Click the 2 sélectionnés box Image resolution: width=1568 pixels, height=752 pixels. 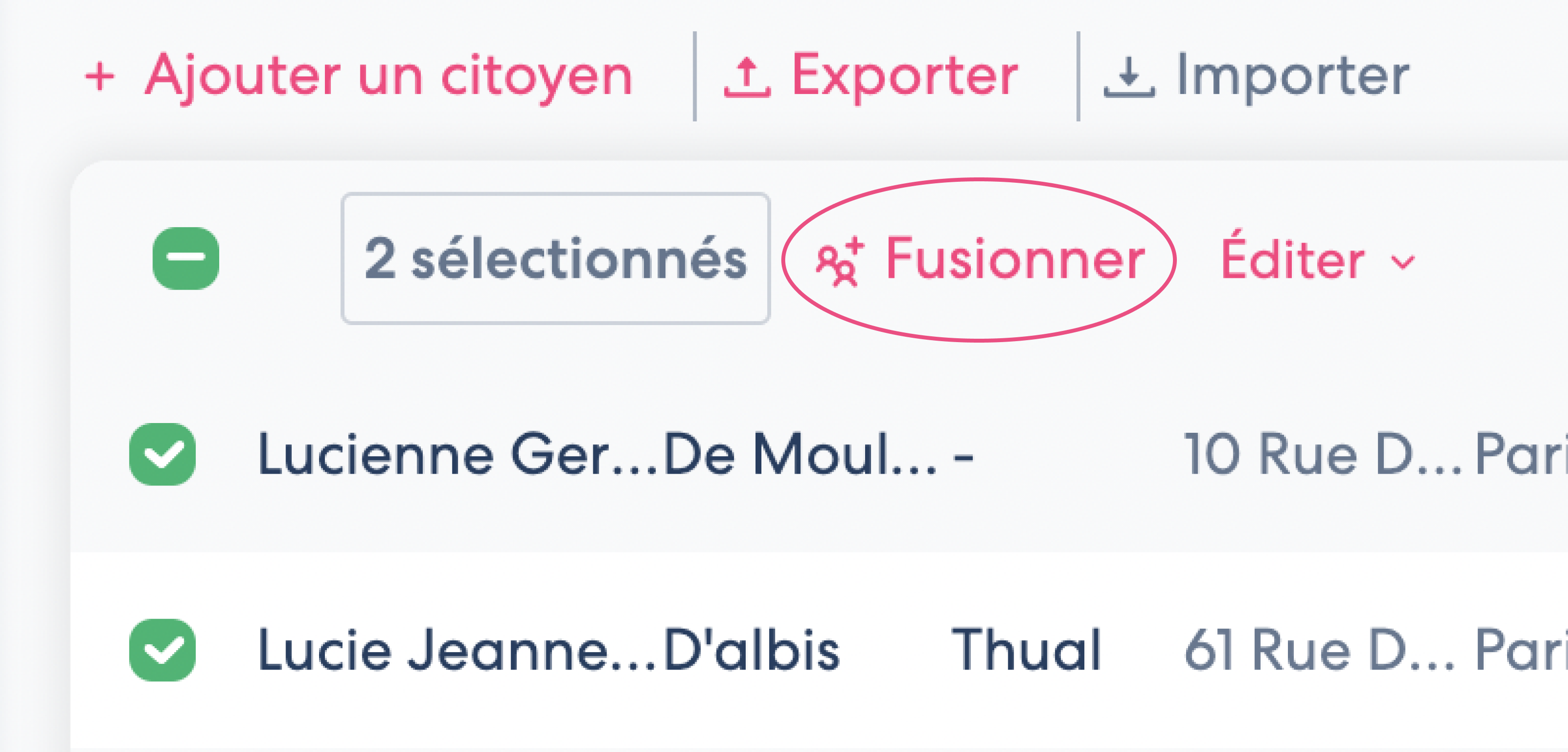pyautogui.click(x=556, y=259)
